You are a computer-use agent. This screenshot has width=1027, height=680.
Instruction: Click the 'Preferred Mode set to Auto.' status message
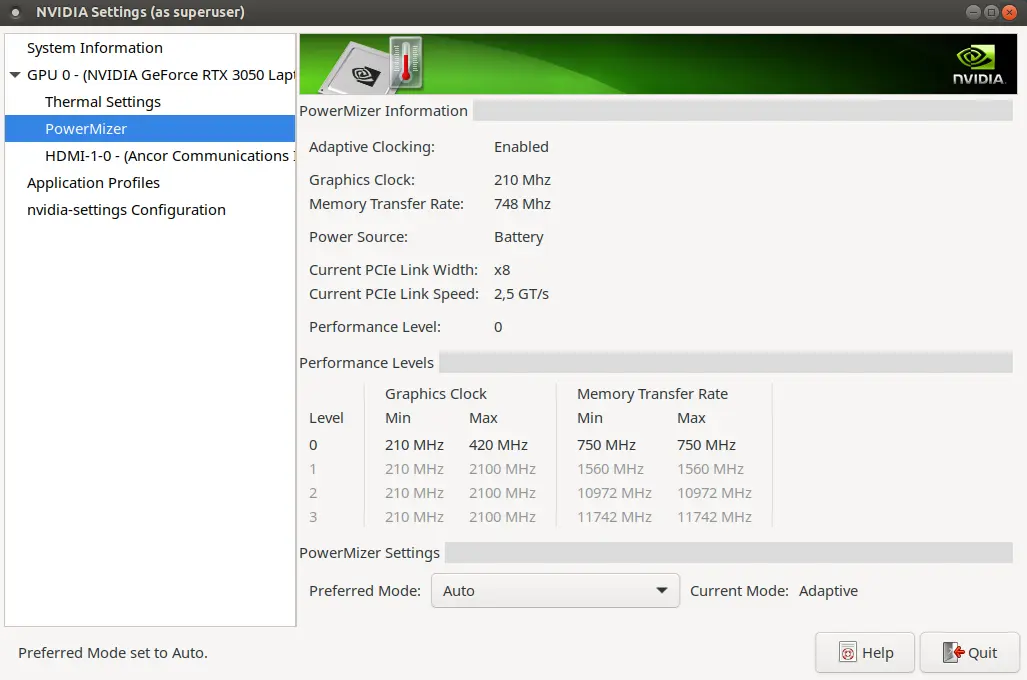pyautogui.click(x=113, y=652)
